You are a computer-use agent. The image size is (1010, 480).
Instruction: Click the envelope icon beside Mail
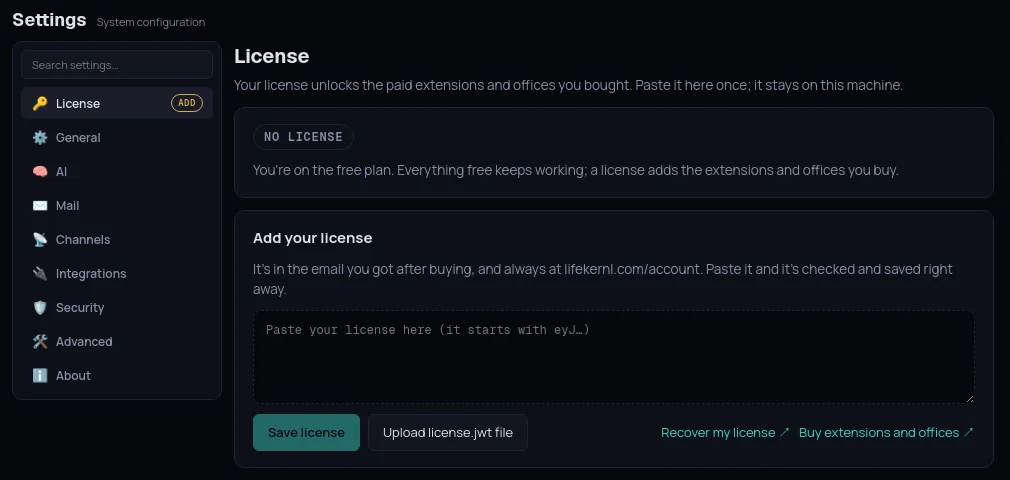tap(40, 206)
